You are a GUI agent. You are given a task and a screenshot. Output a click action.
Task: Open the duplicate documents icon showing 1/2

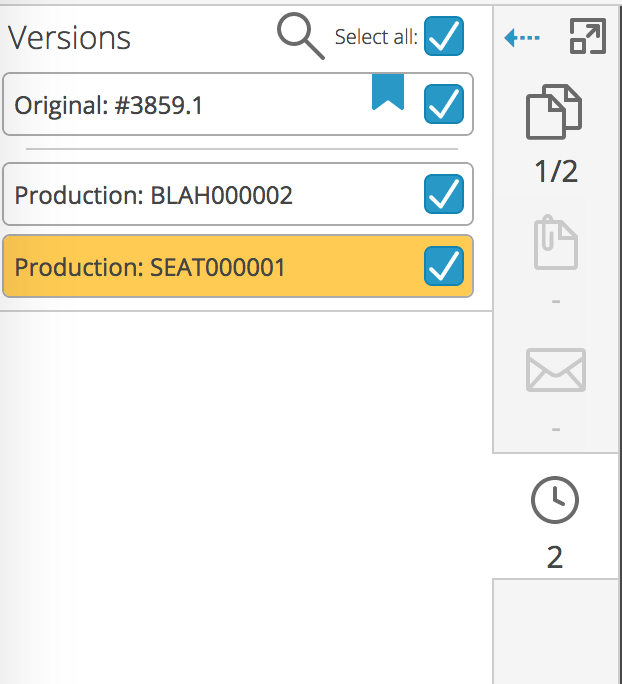554,112
